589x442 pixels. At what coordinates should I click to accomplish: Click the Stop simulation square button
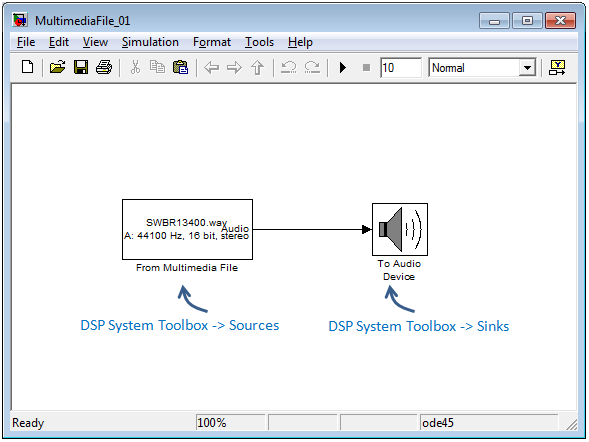tap(366, 68)
